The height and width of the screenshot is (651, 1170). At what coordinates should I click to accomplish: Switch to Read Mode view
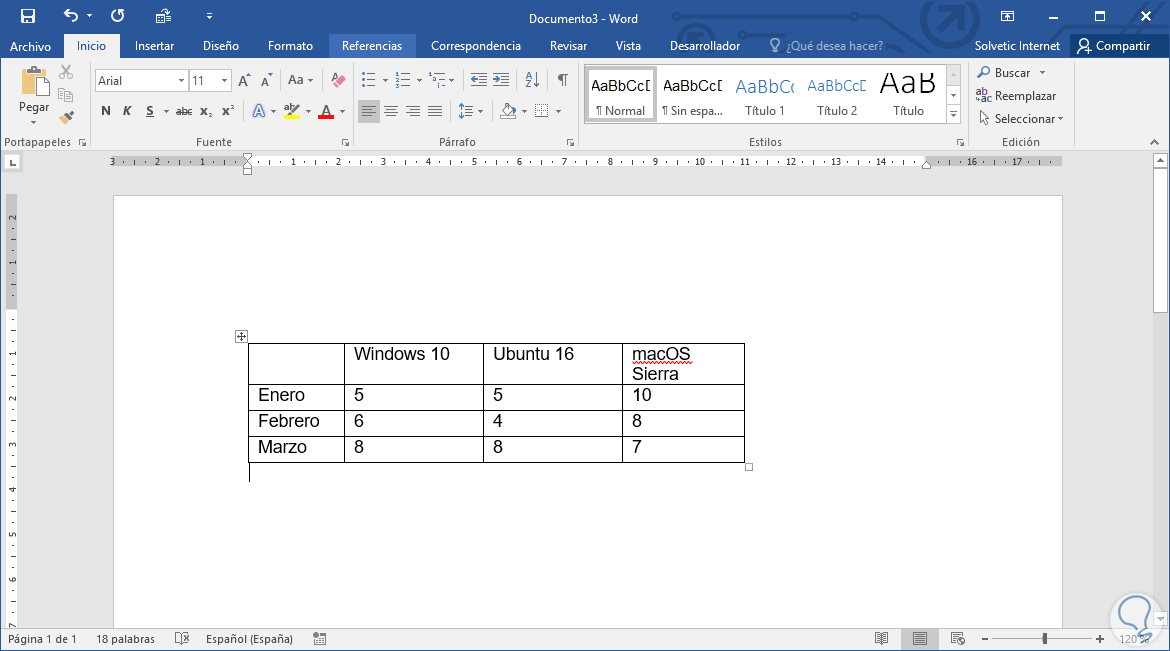(881, 638)
